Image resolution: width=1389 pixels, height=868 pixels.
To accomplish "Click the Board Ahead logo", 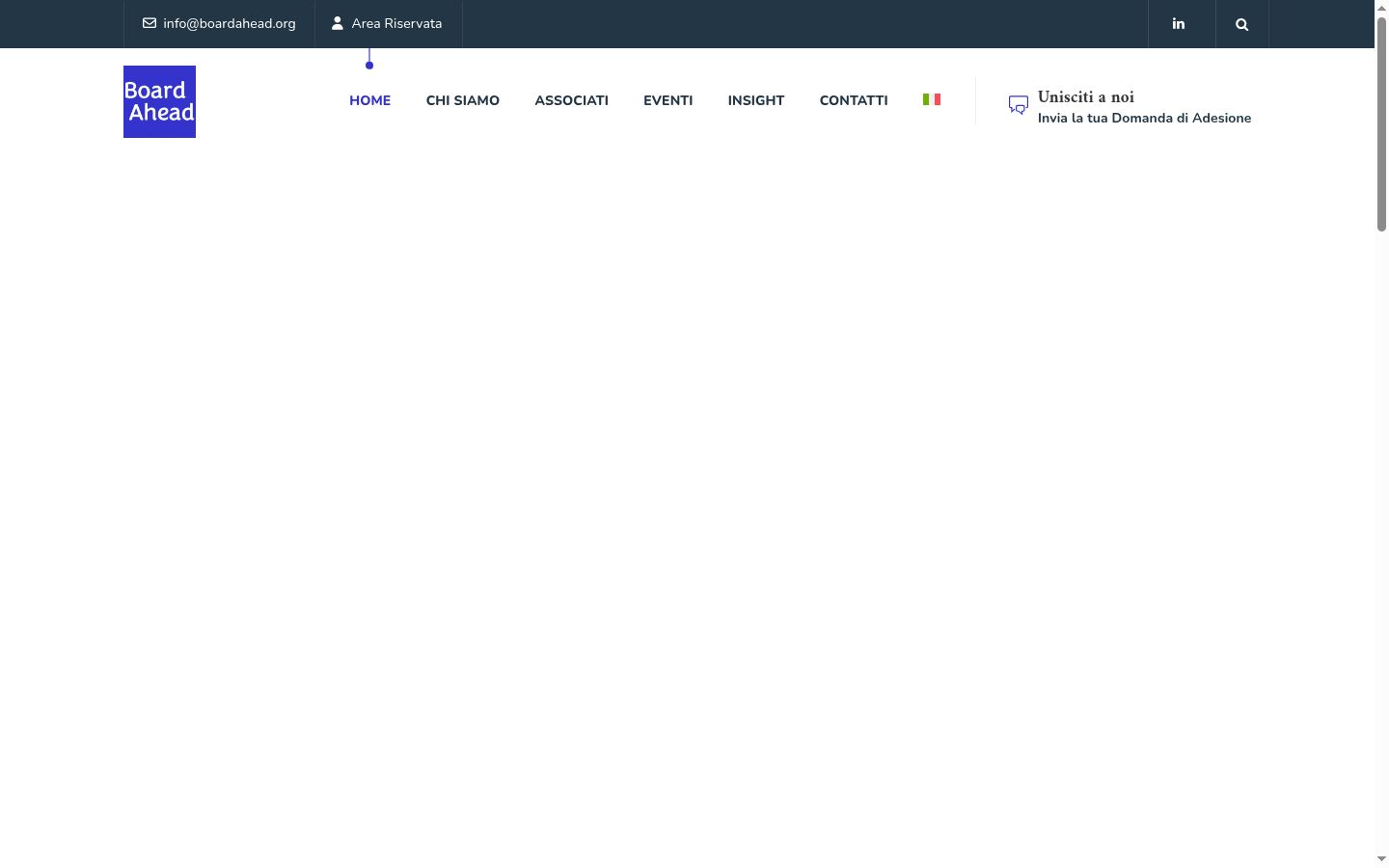I will pyautogui.click(x=159, y=101).
